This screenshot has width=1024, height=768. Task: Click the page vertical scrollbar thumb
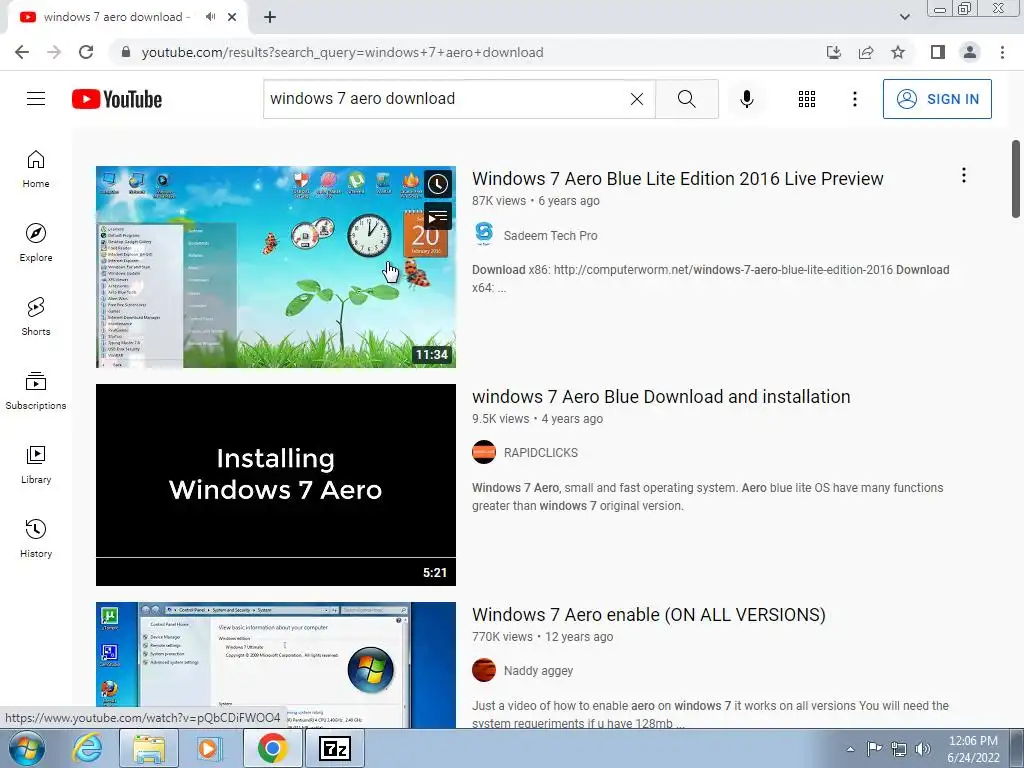(x=1016, y=179)
